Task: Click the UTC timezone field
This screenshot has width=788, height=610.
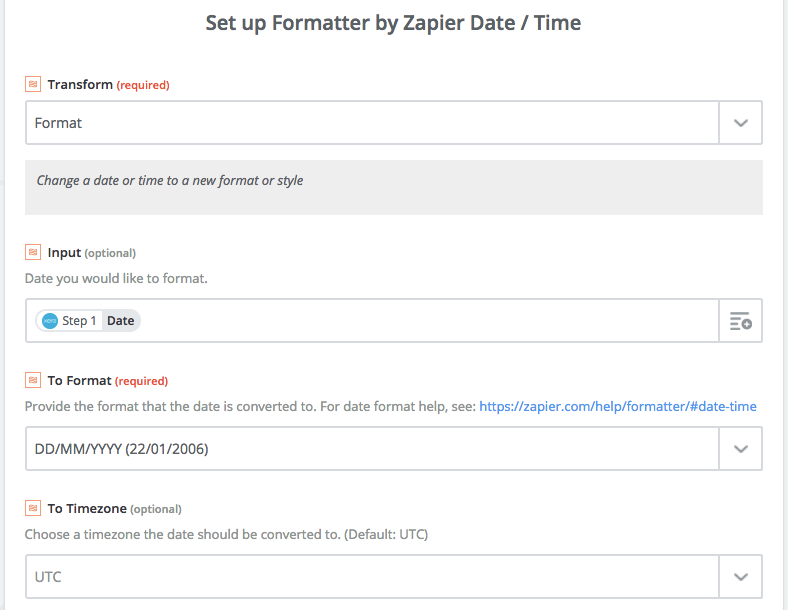Action: (372, 577)
